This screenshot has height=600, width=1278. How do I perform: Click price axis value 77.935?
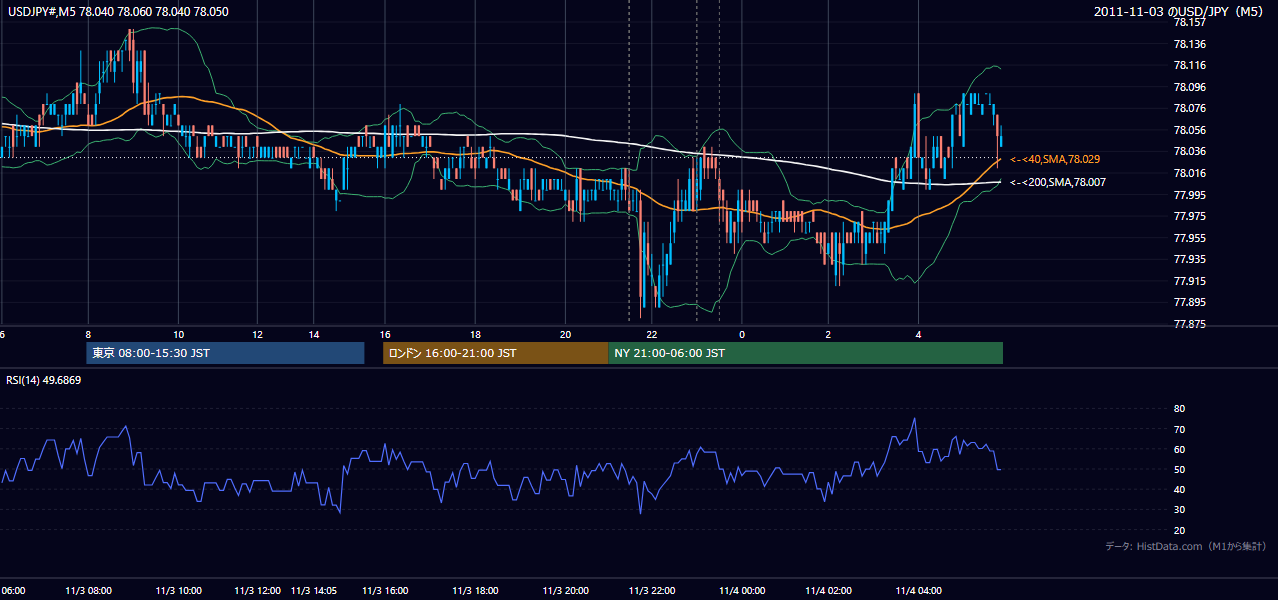[x=1189, y=259]
